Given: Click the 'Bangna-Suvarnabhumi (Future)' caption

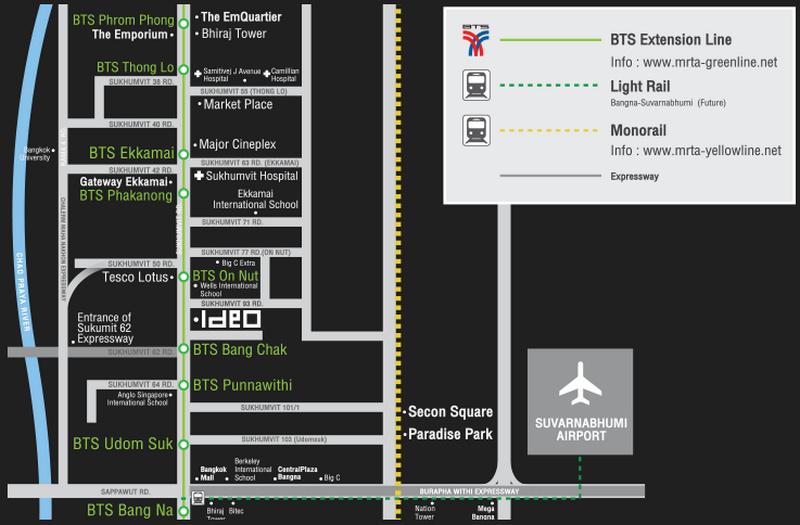Looking at the screenshot, I should [668, 103].
